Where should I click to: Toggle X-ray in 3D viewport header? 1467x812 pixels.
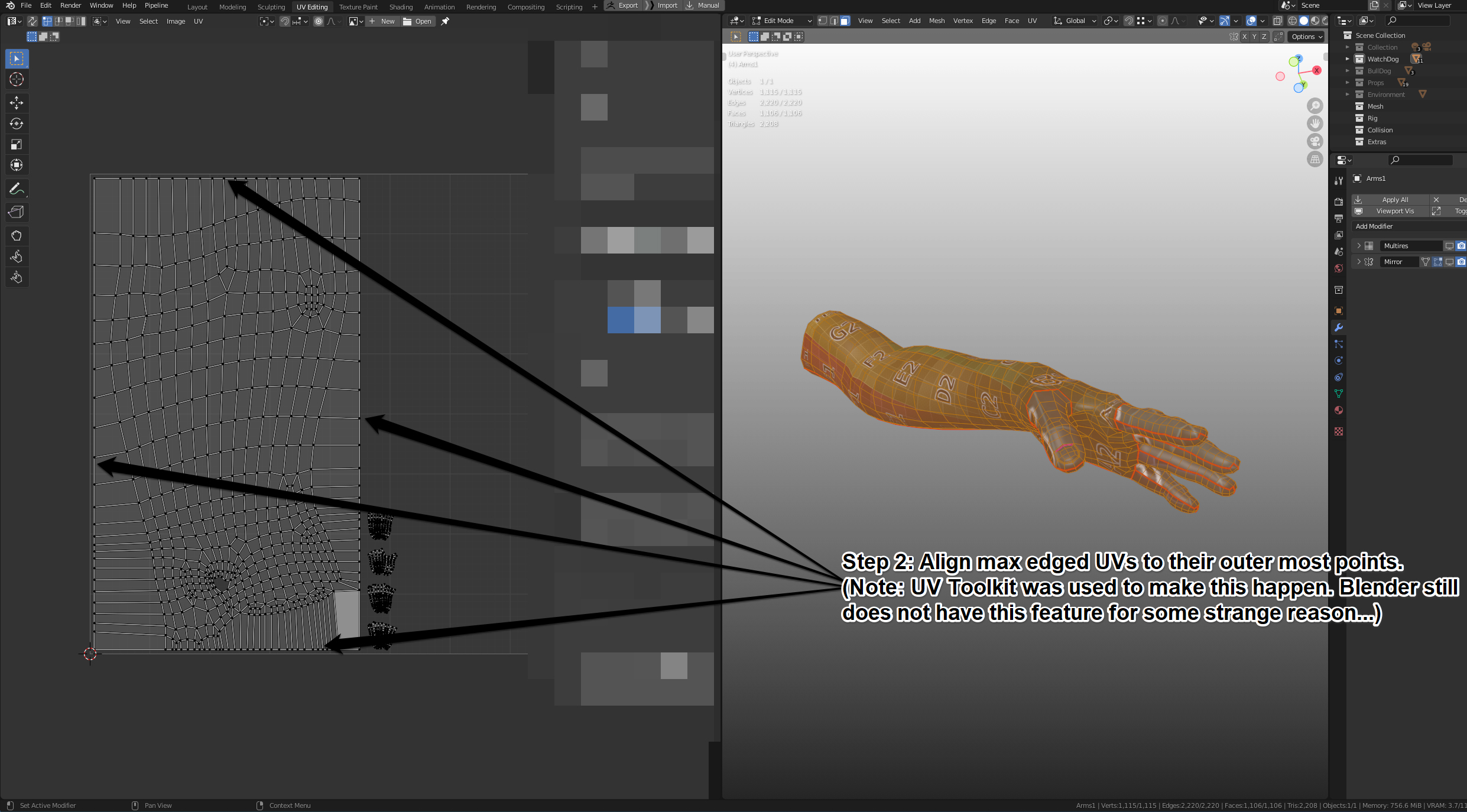pos(1277,21)
